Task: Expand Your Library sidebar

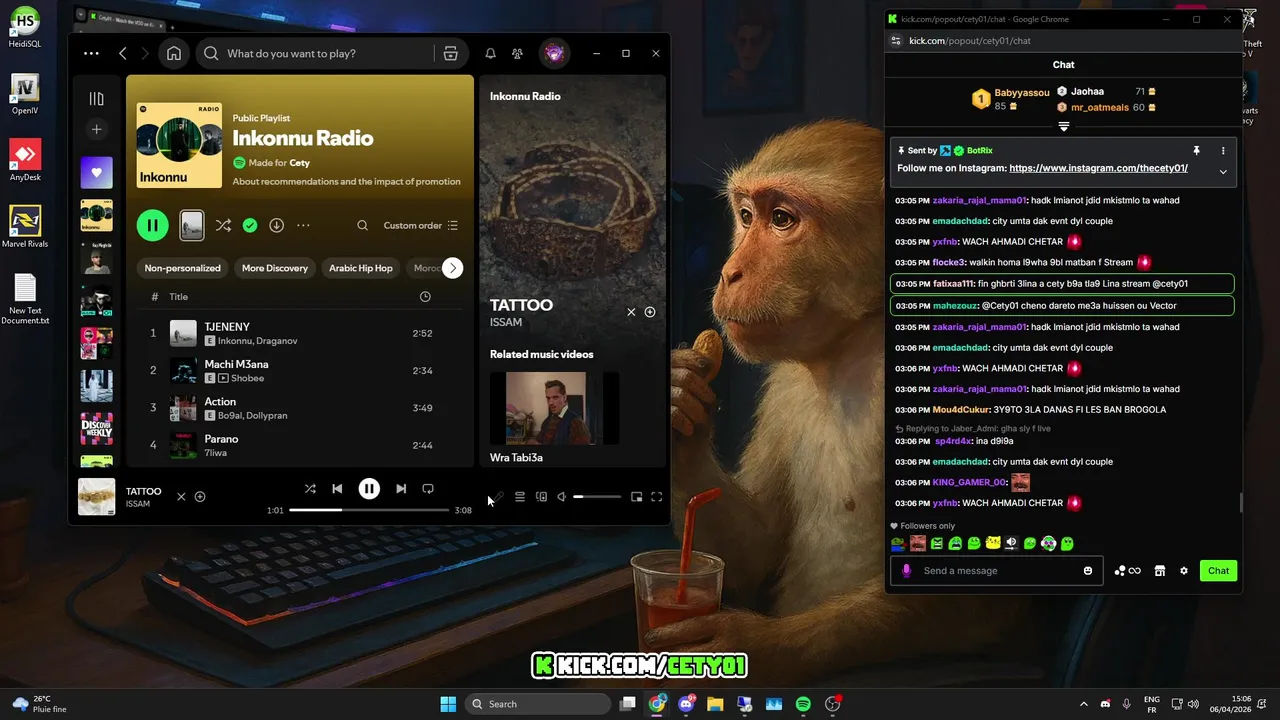Action: [96, 98]
